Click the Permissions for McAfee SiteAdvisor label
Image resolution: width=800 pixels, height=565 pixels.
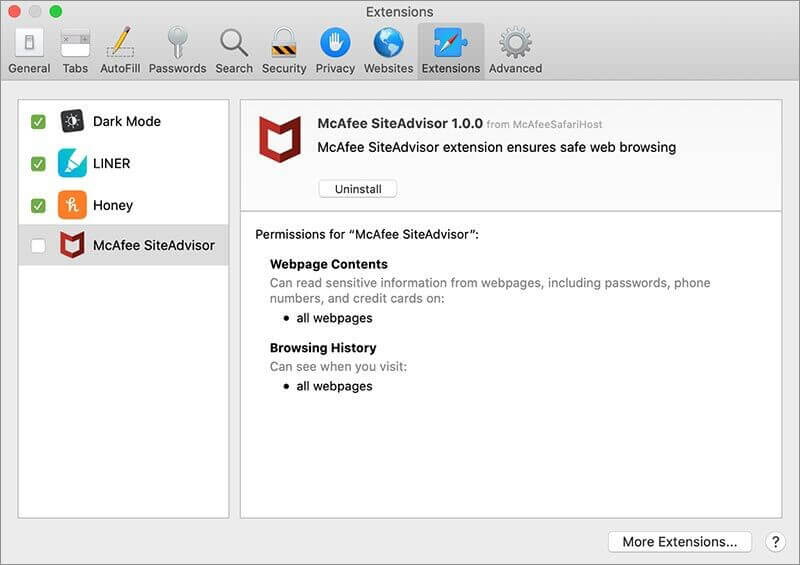click(x=367, y=235)
